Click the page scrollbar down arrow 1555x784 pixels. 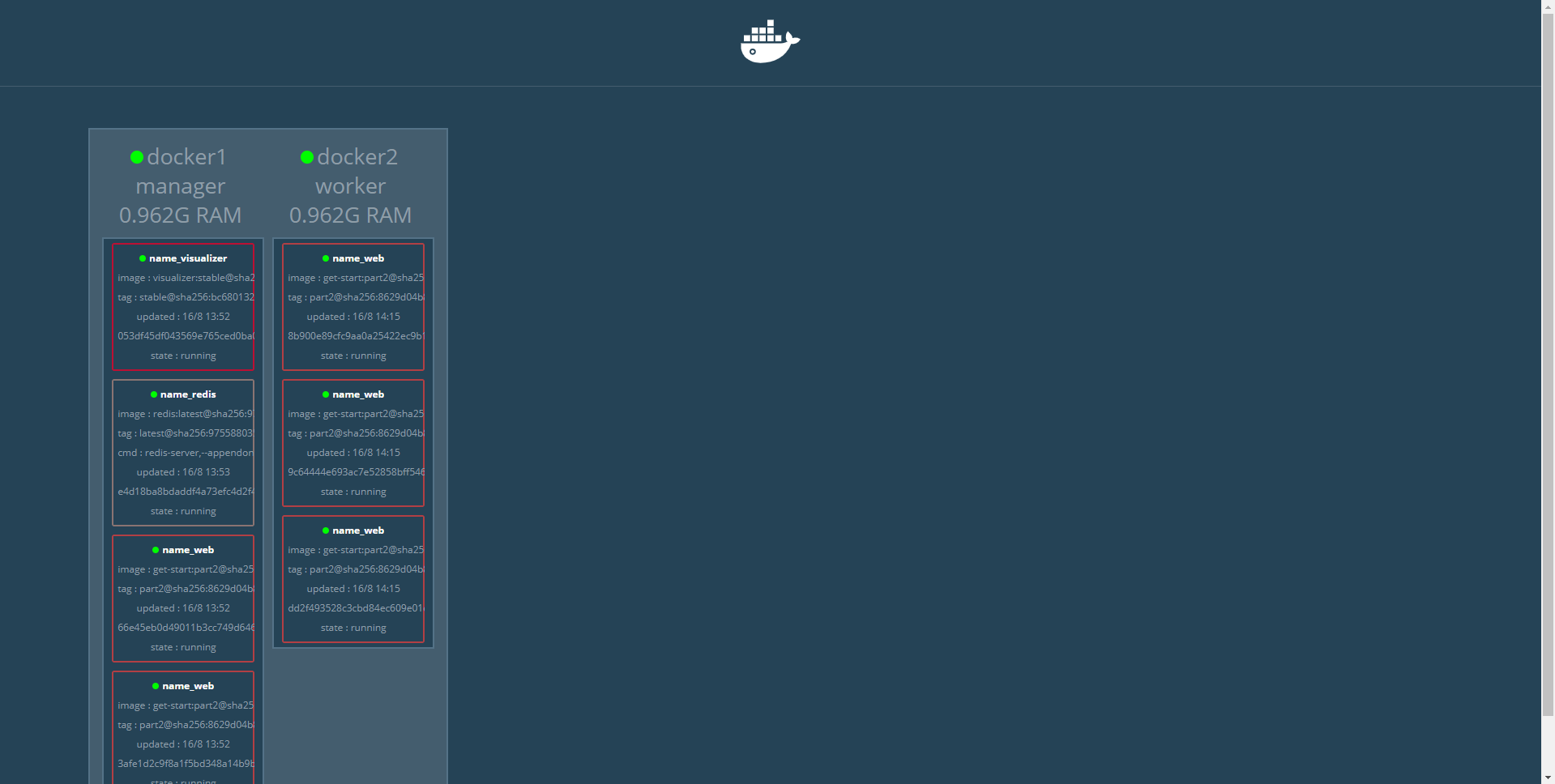[x=1548, y=778]
